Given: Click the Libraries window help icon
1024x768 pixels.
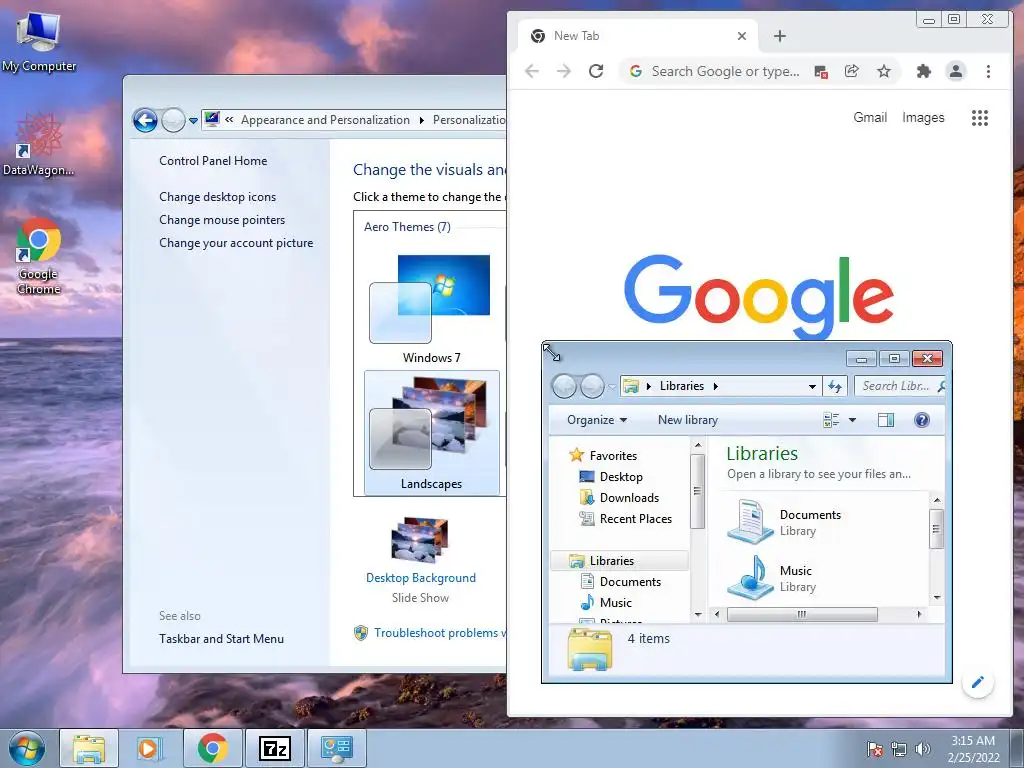Looking at the screenshot, I should pyautogui.click(x=921, y=420).
